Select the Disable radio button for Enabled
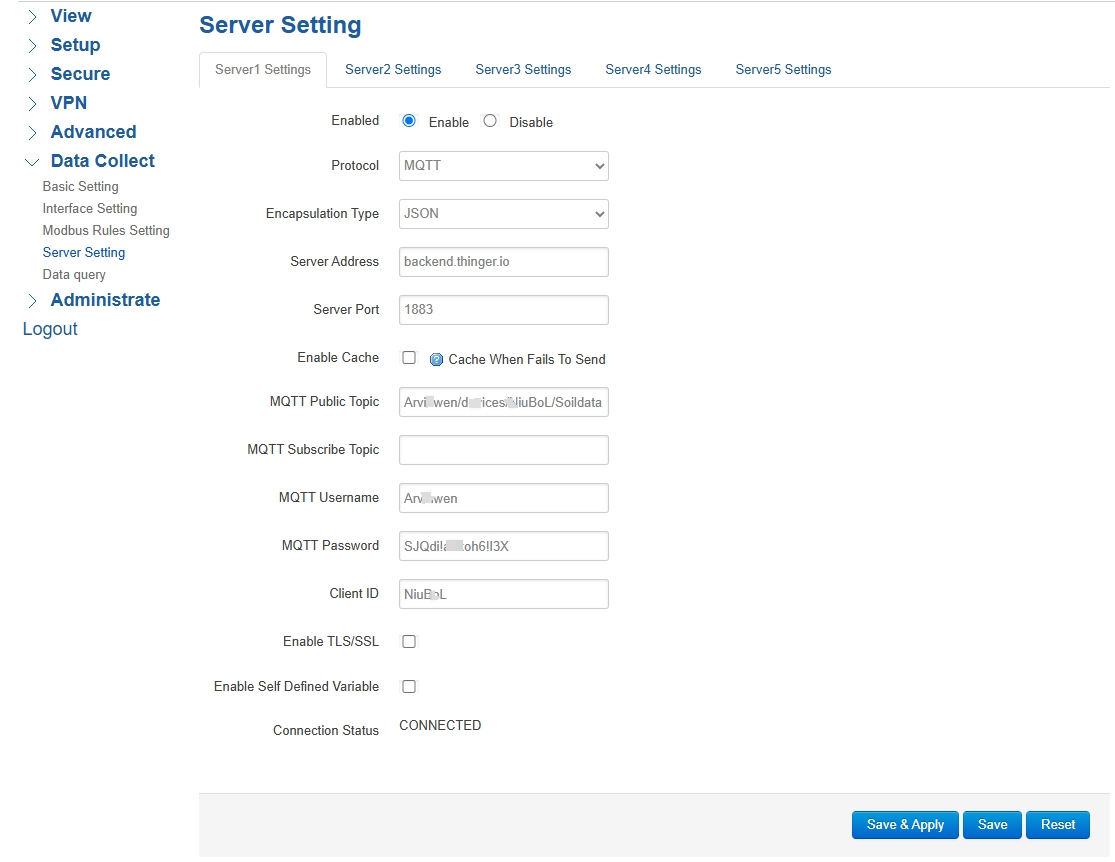This screenshot has width=1115, height=862. (490, 120)
